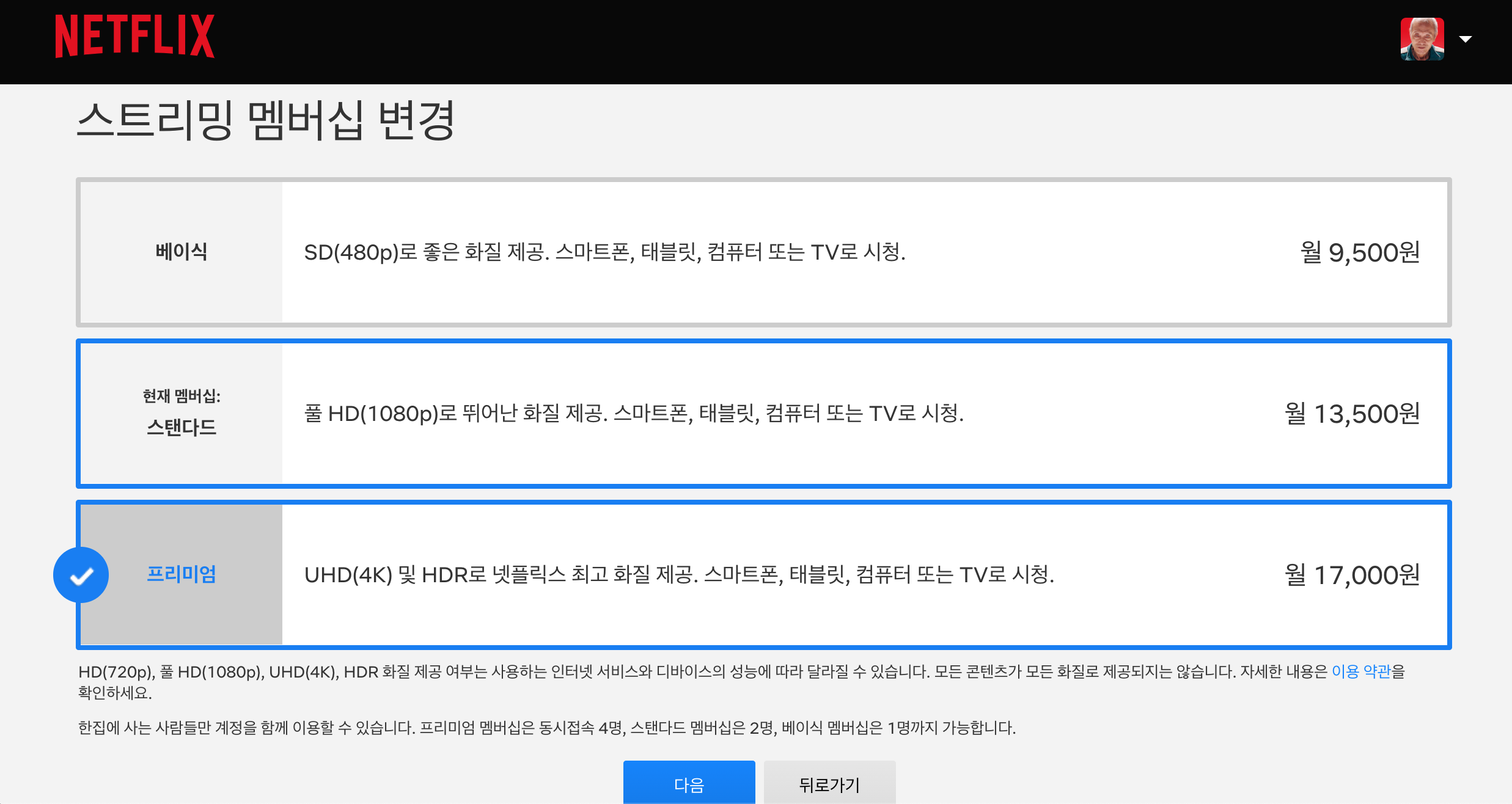Viewport: 1512px width, 804px height.
Task: Click the blue checkmark on 프리미엄
Action: [x=81, y=575]
